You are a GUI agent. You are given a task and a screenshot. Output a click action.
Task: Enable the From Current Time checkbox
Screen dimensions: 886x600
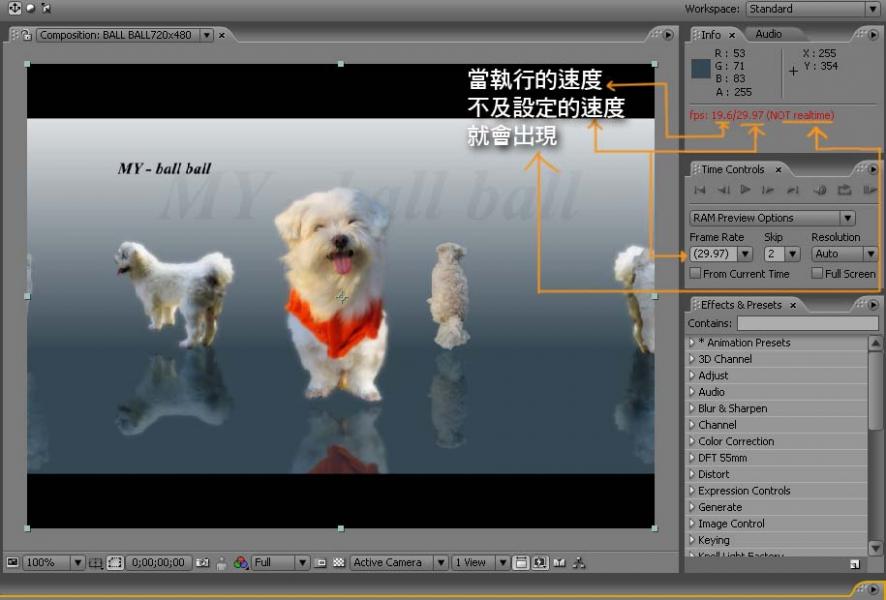pos(695,273)
